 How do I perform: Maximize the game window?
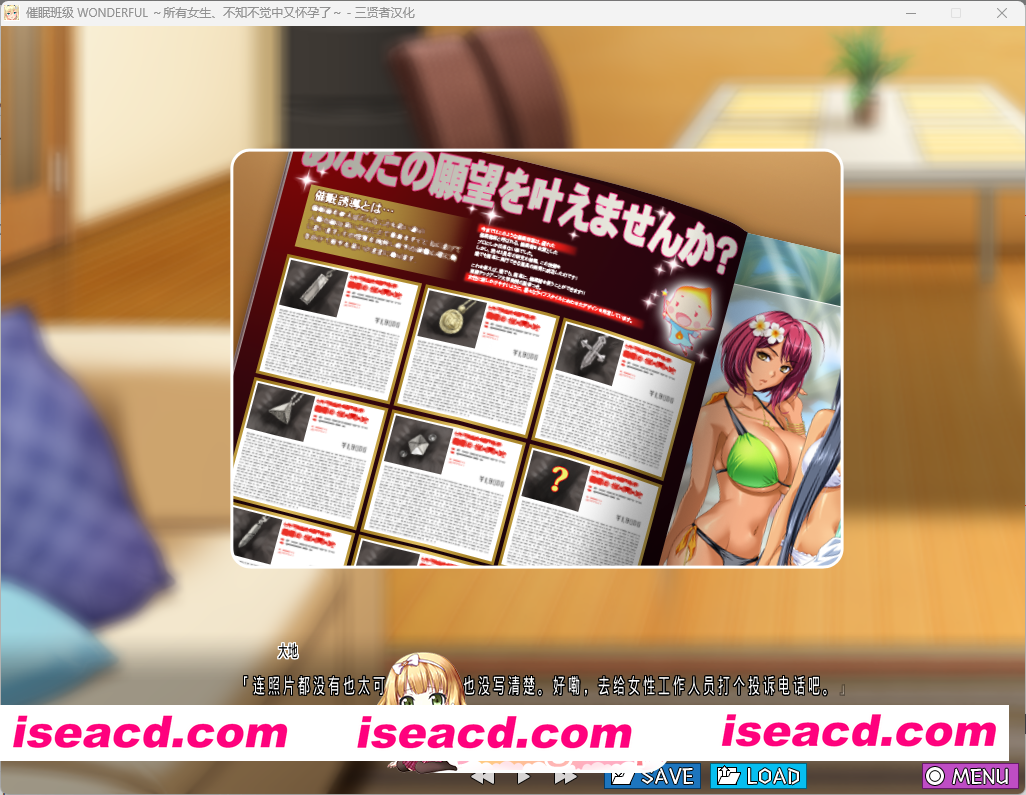click(x=955, y=13)
